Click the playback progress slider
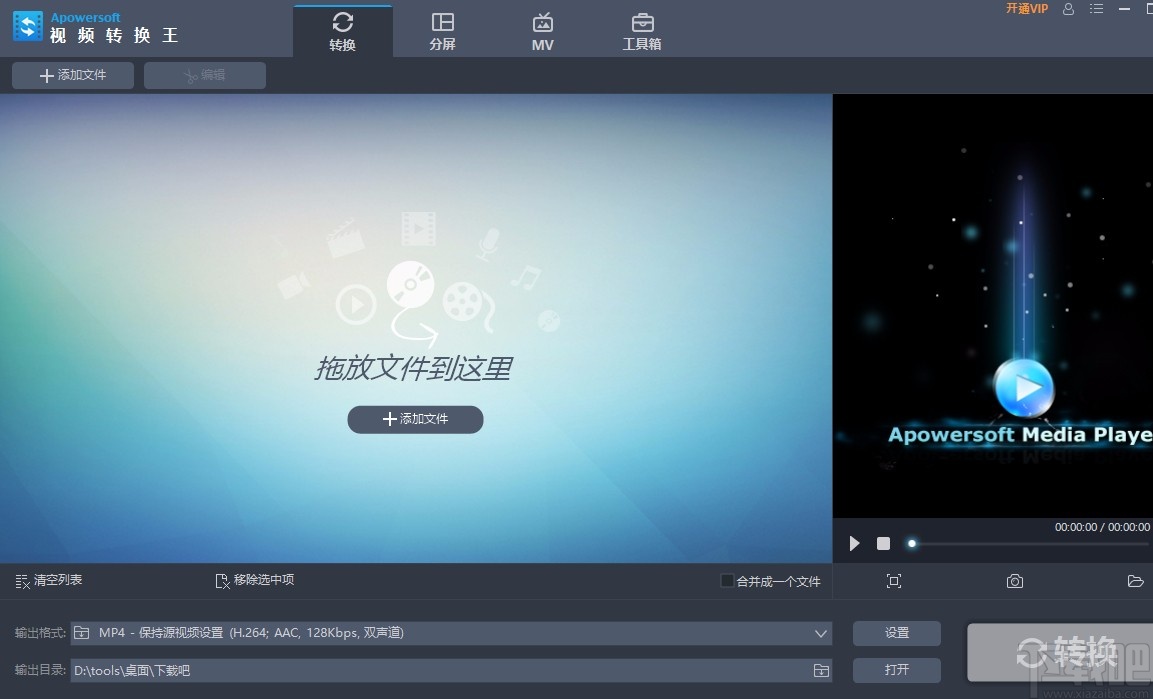 (x=911, y=543)
